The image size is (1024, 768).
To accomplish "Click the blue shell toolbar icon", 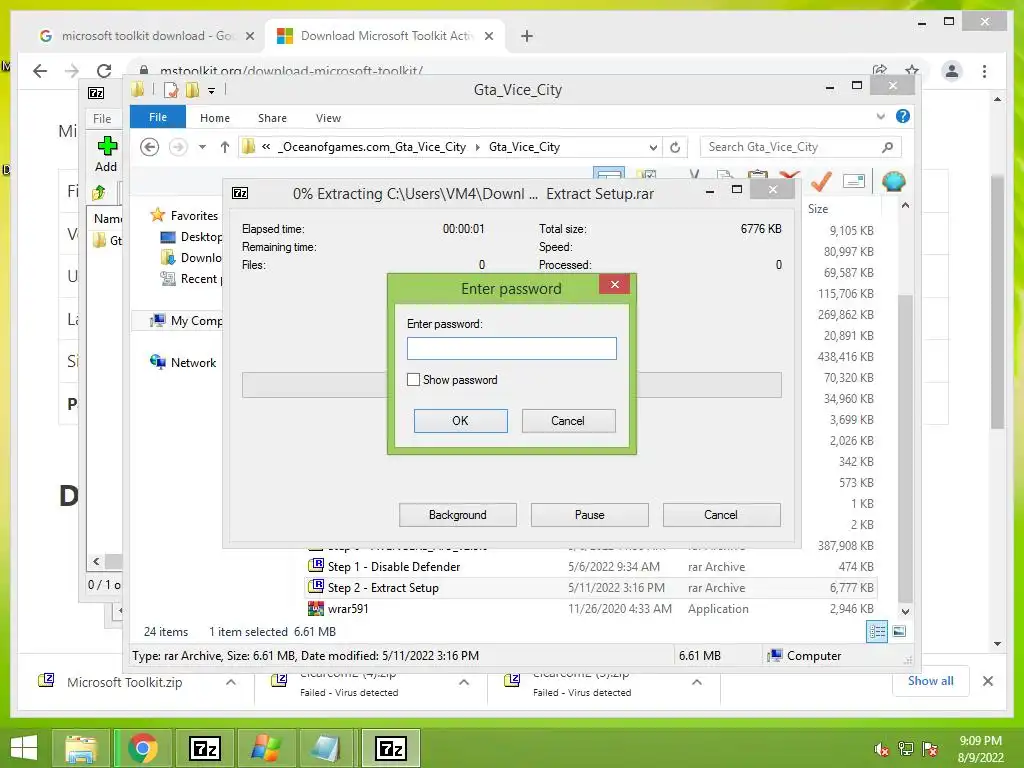I will click(x=893, y=180).
